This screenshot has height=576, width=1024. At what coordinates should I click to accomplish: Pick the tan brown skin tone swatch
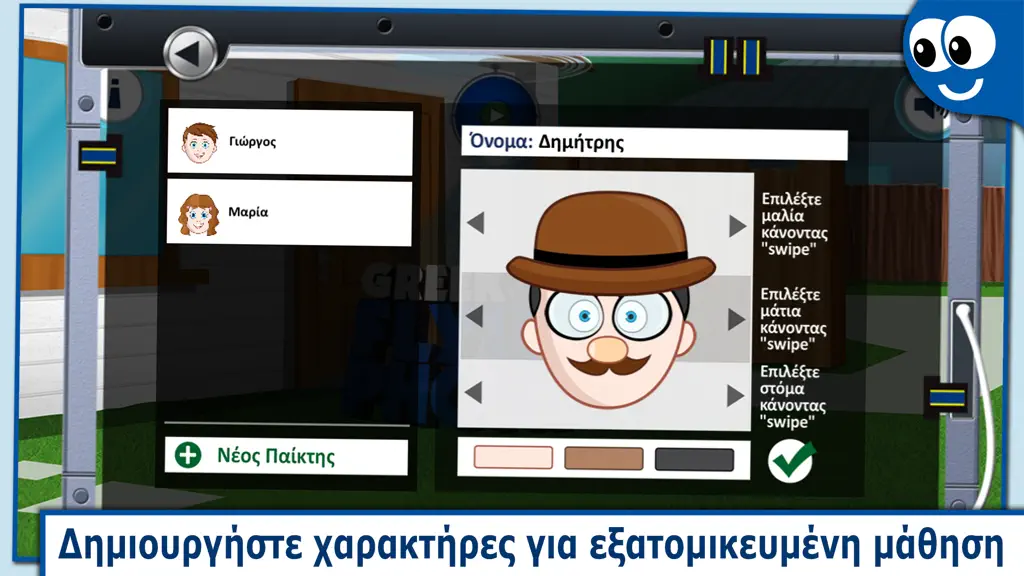(x=603, y=458)
